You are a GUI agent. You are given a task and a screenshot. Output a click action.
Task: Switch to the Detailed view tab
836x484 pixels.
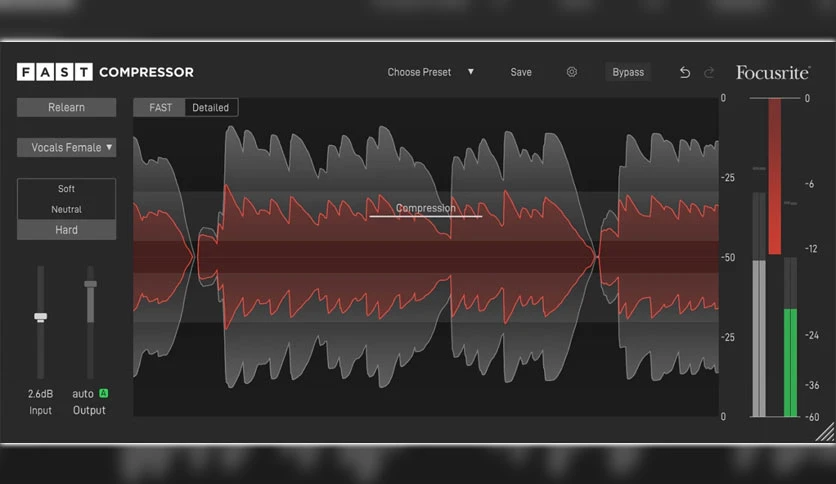pos(211,108)
